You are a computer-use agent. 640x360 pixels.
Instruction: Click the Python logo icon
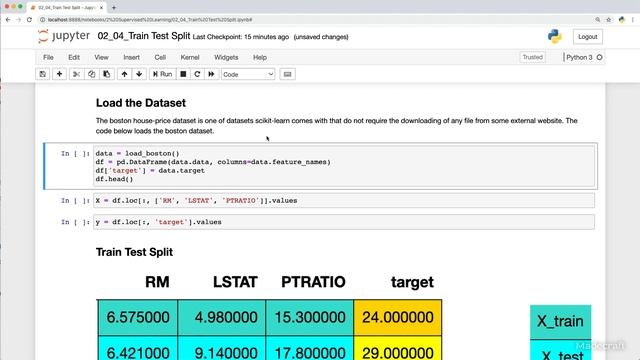pos(555,36)
